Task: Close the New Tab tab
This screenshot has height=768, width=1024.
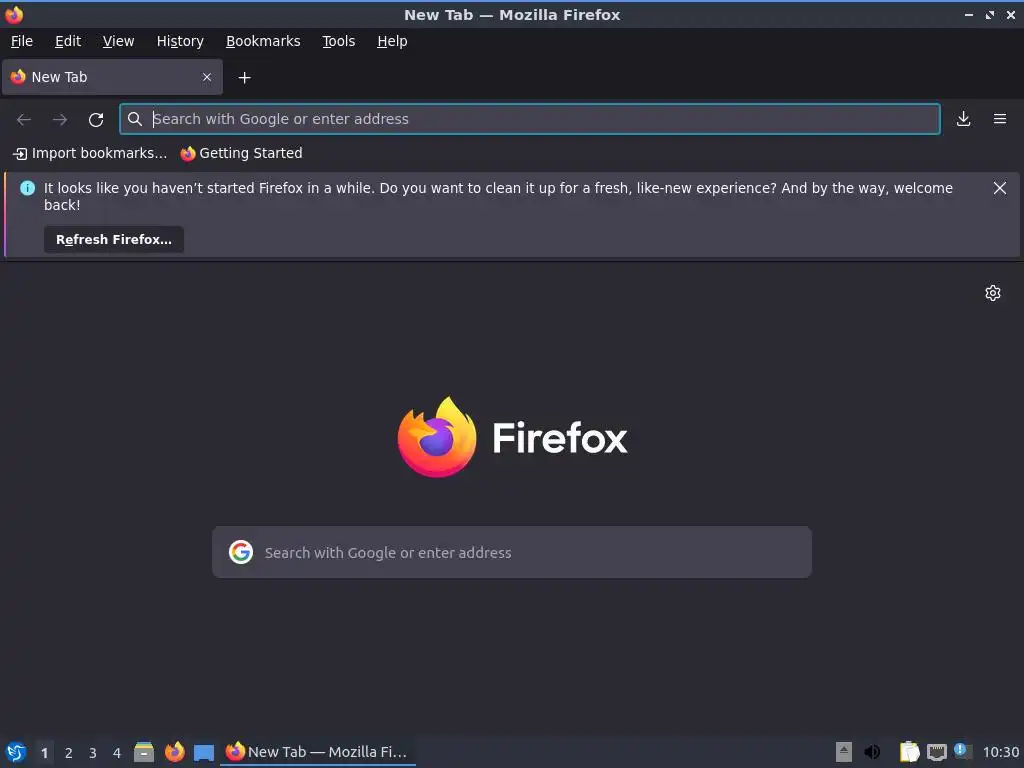Action: point(207,77)
